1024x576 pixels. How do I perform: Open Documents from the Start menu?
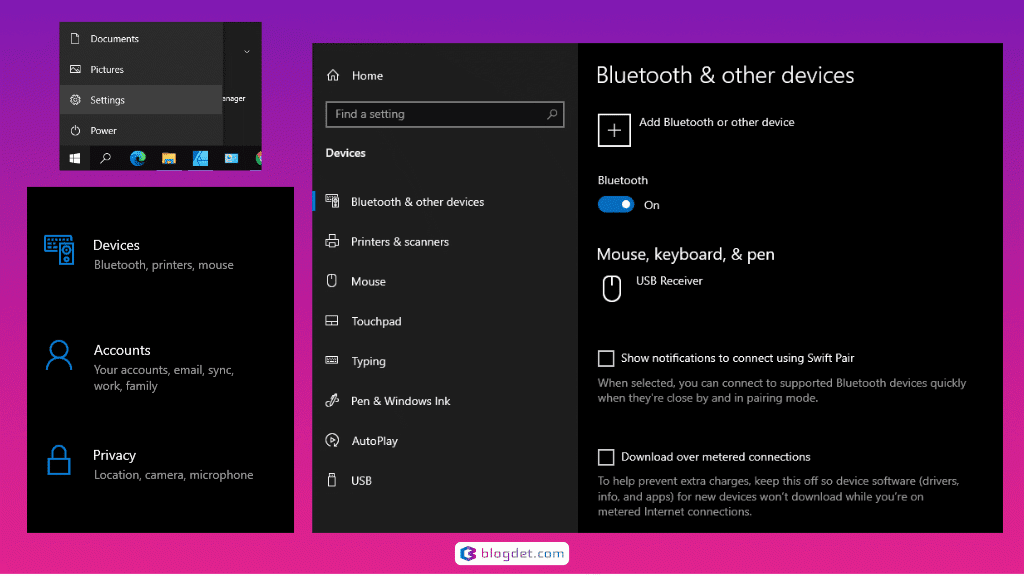click(141, 39)
